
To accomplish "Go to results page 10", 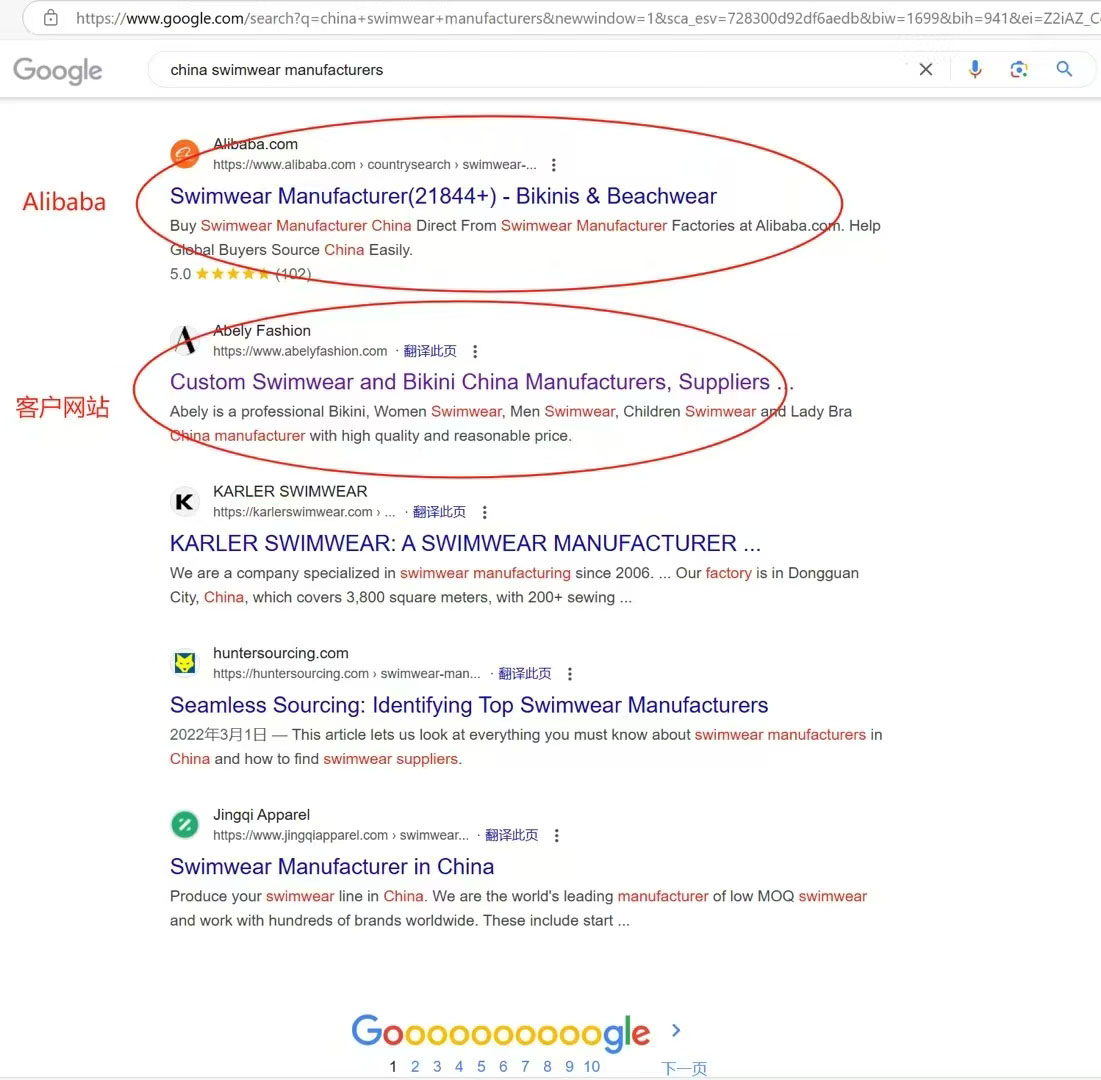I will (x=592, y=1067).
